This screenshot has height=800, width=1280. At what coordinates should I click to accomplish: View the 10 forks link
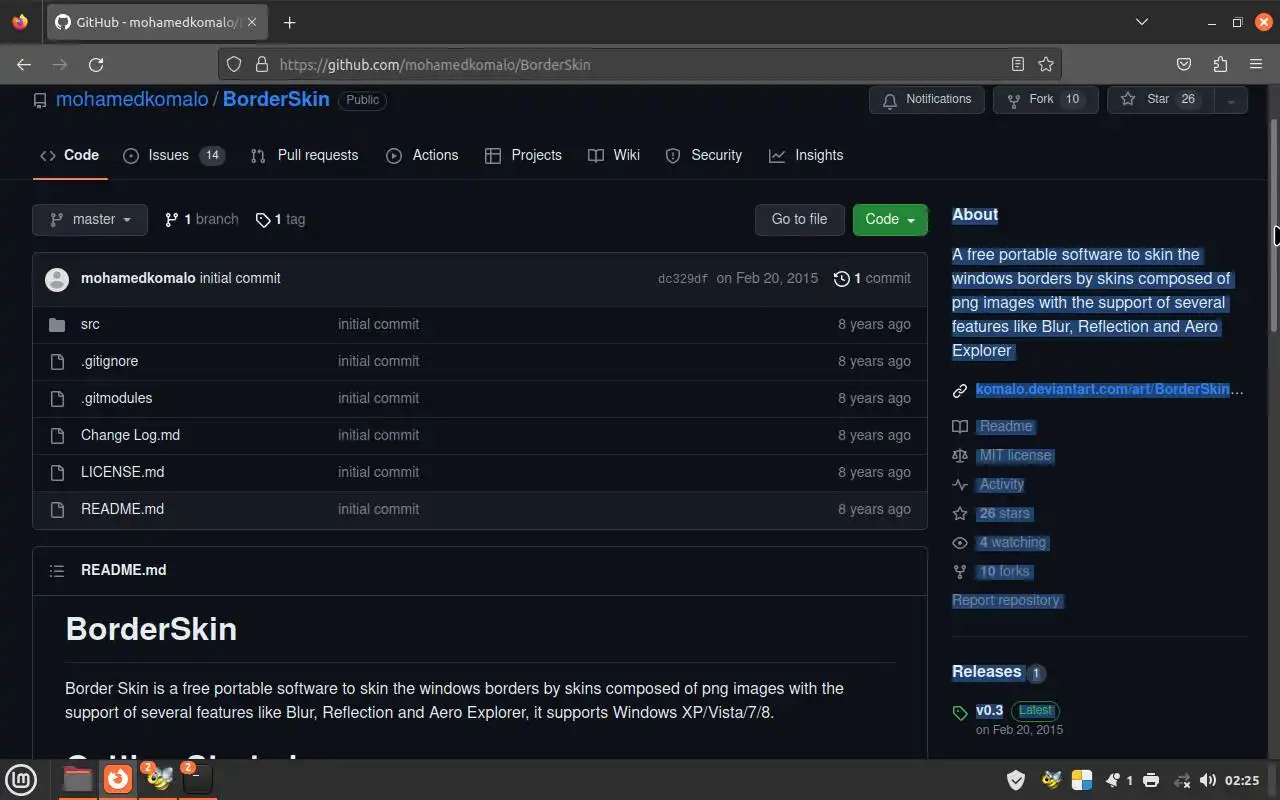1005,571
